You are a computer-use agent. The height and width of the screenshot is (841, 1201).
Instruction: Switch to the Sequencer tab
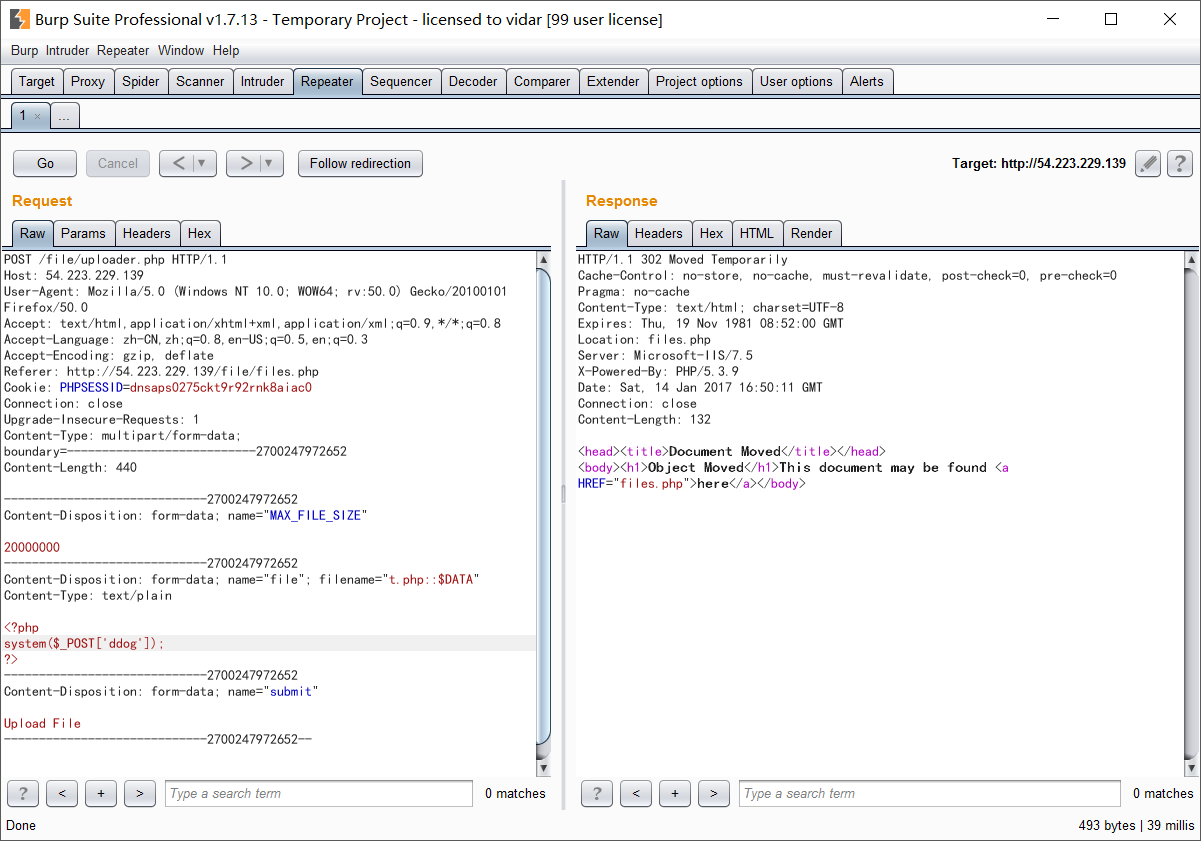point(401,81)
